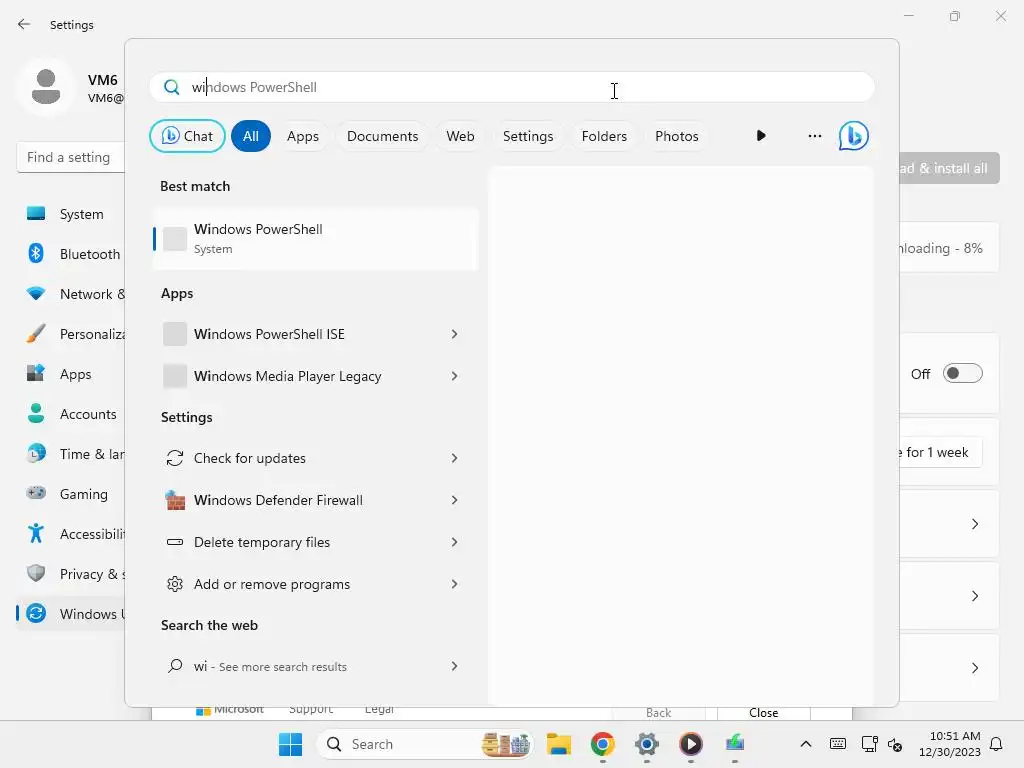This screenshot has width=1024, height=768.
Task: Open the three-dots more options menu
Action: [x=814, y=136]
